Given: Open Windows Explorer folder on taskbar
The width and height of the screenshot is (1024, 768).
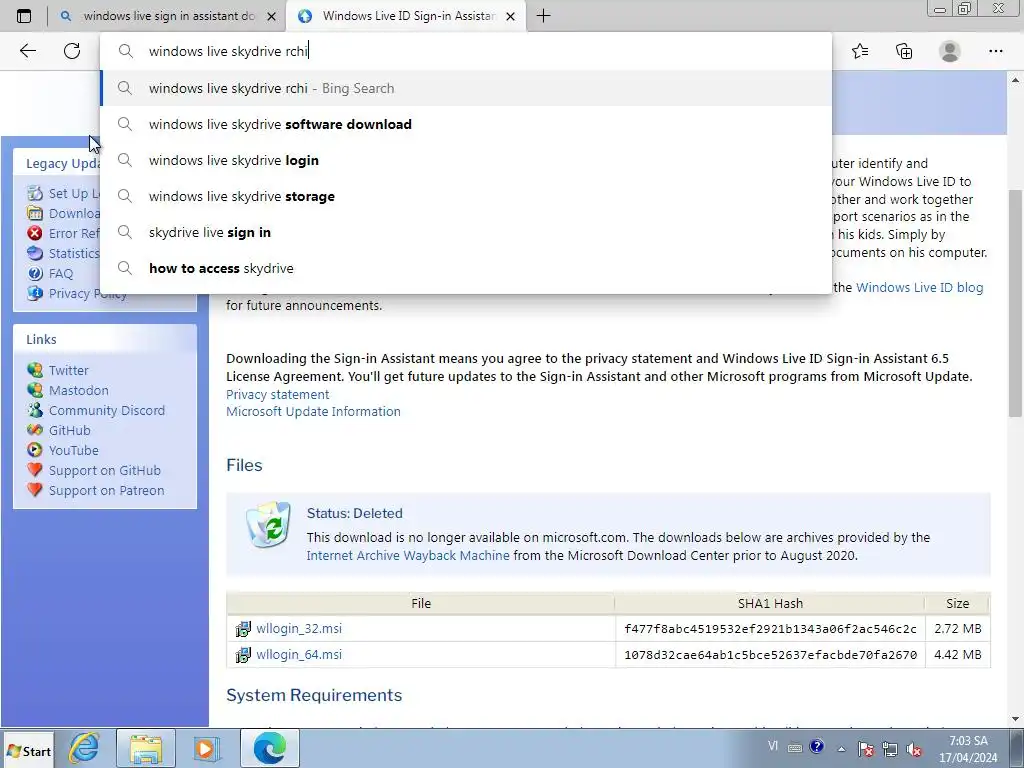Looking at the screenshot, I should 146,748.
